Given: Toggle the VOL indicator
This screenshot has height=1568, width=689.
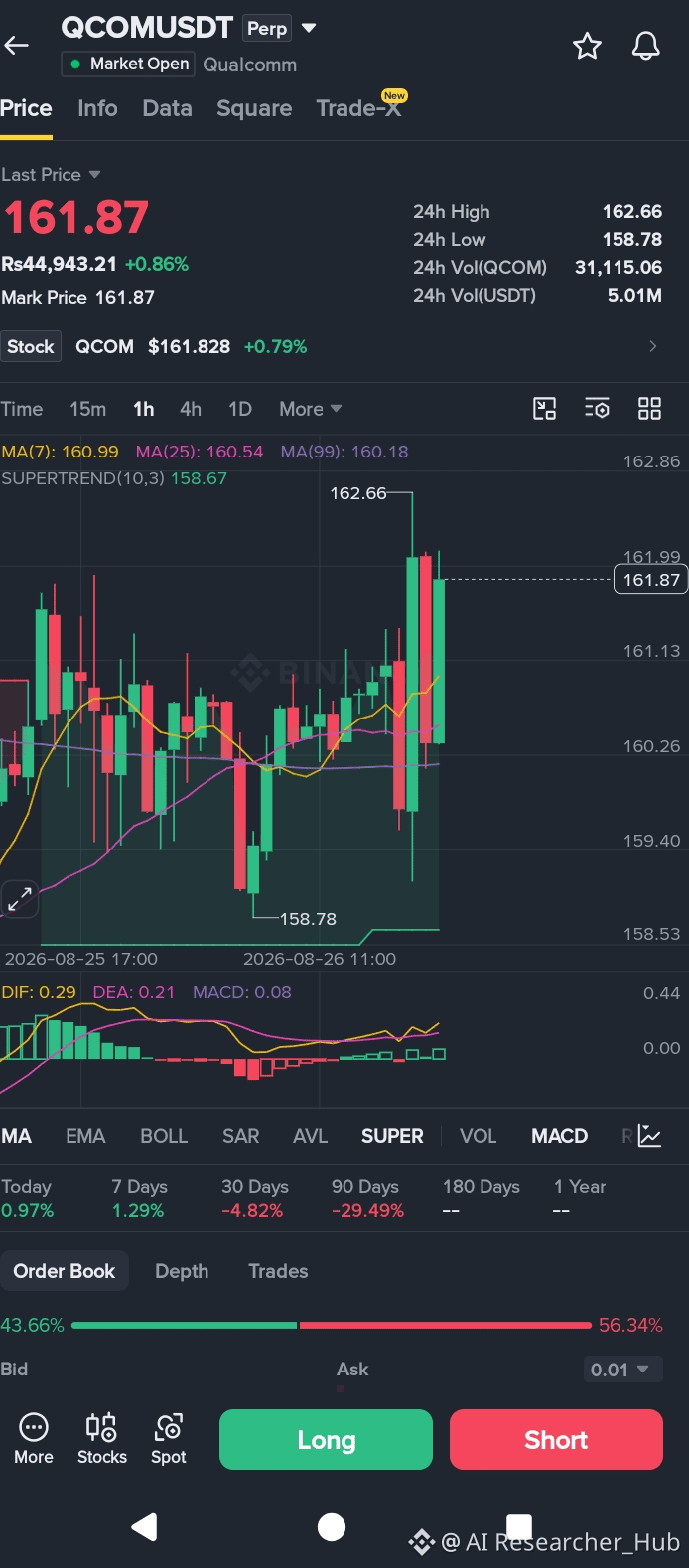Looking at the screenshot, I should point(478,1136).
